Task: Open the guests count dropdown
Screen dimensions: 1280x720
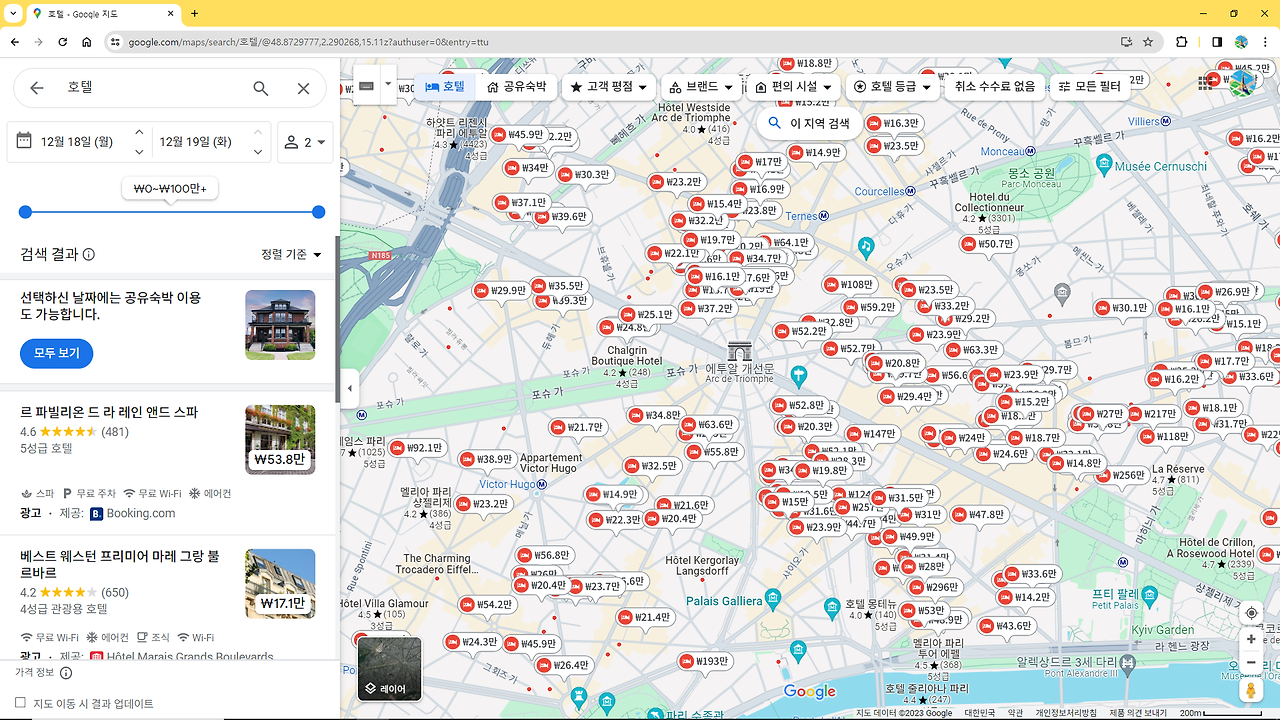Action: pyautogui.click(x=306, y=142)
